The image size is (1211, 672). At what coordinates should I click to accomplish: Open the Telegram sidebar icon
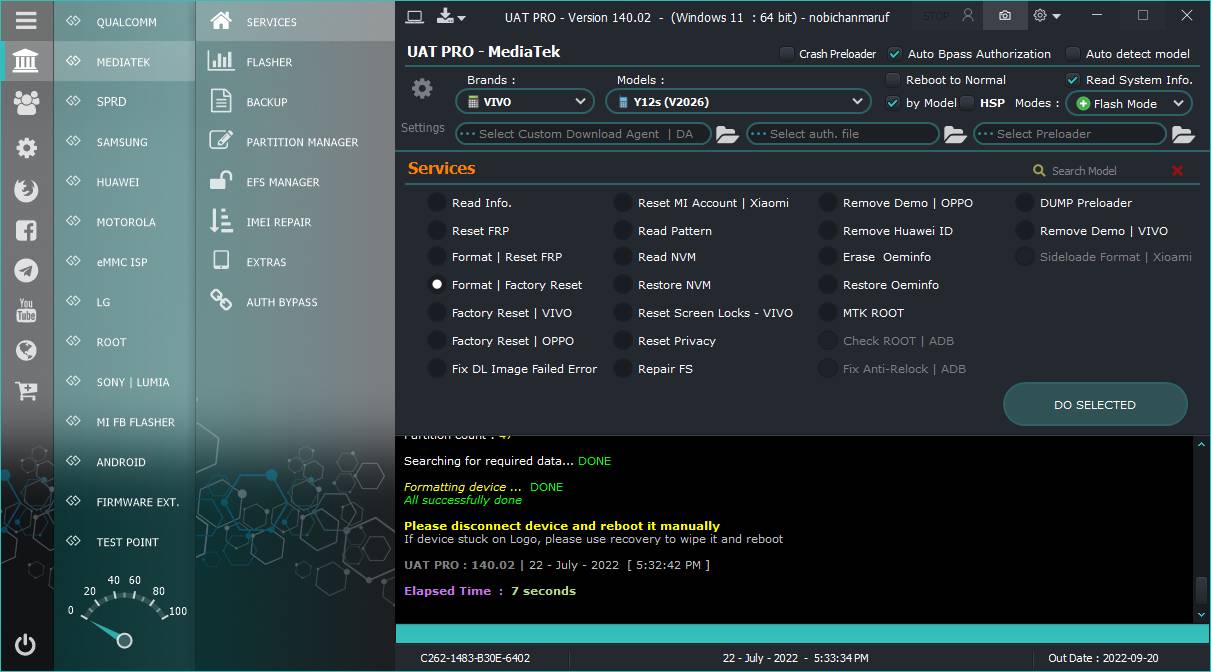26,270
